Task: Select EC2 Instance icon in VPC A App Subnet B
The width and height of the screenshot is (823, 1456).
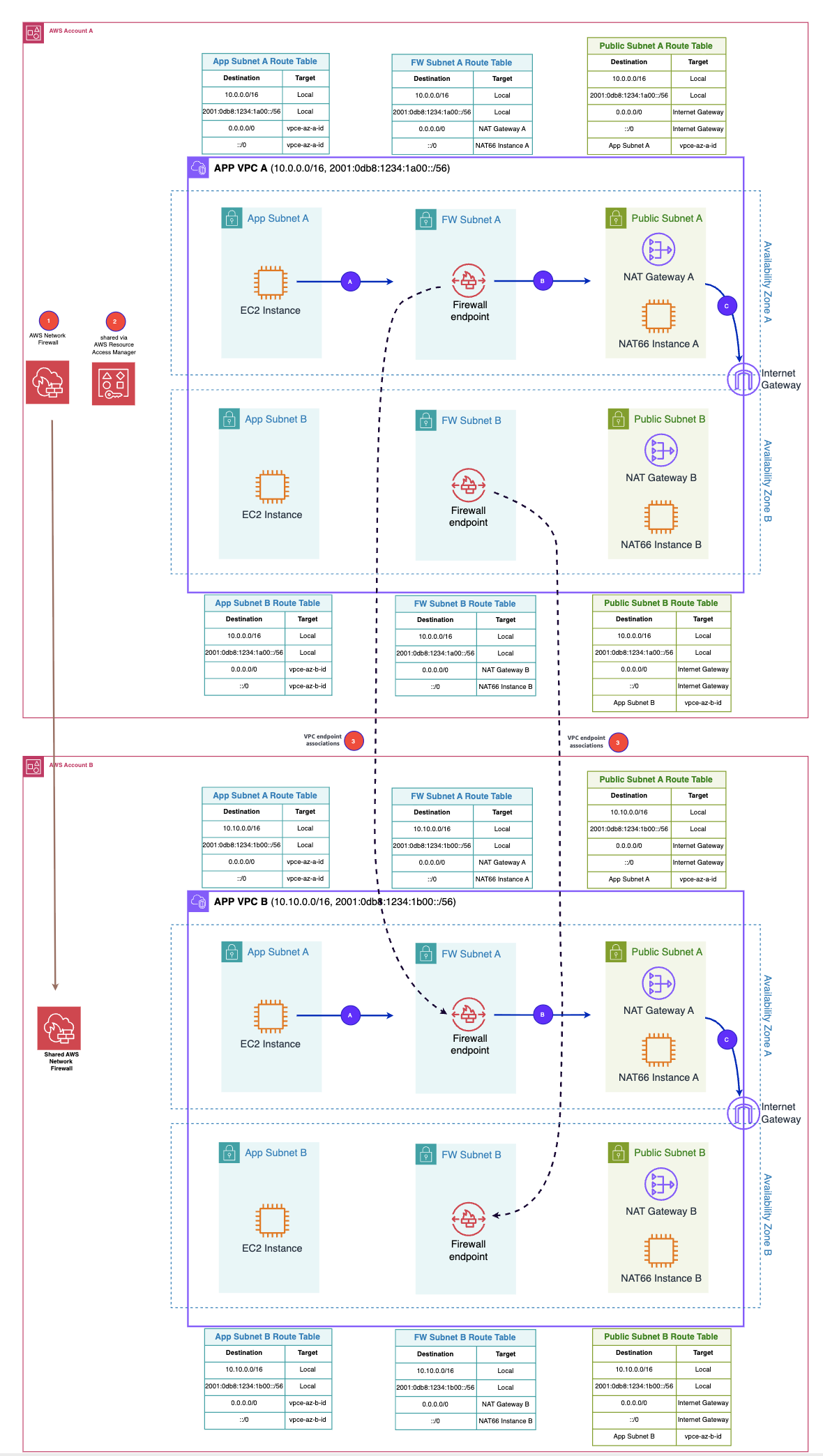Action: pyautogui.click(x=272, y=487)
